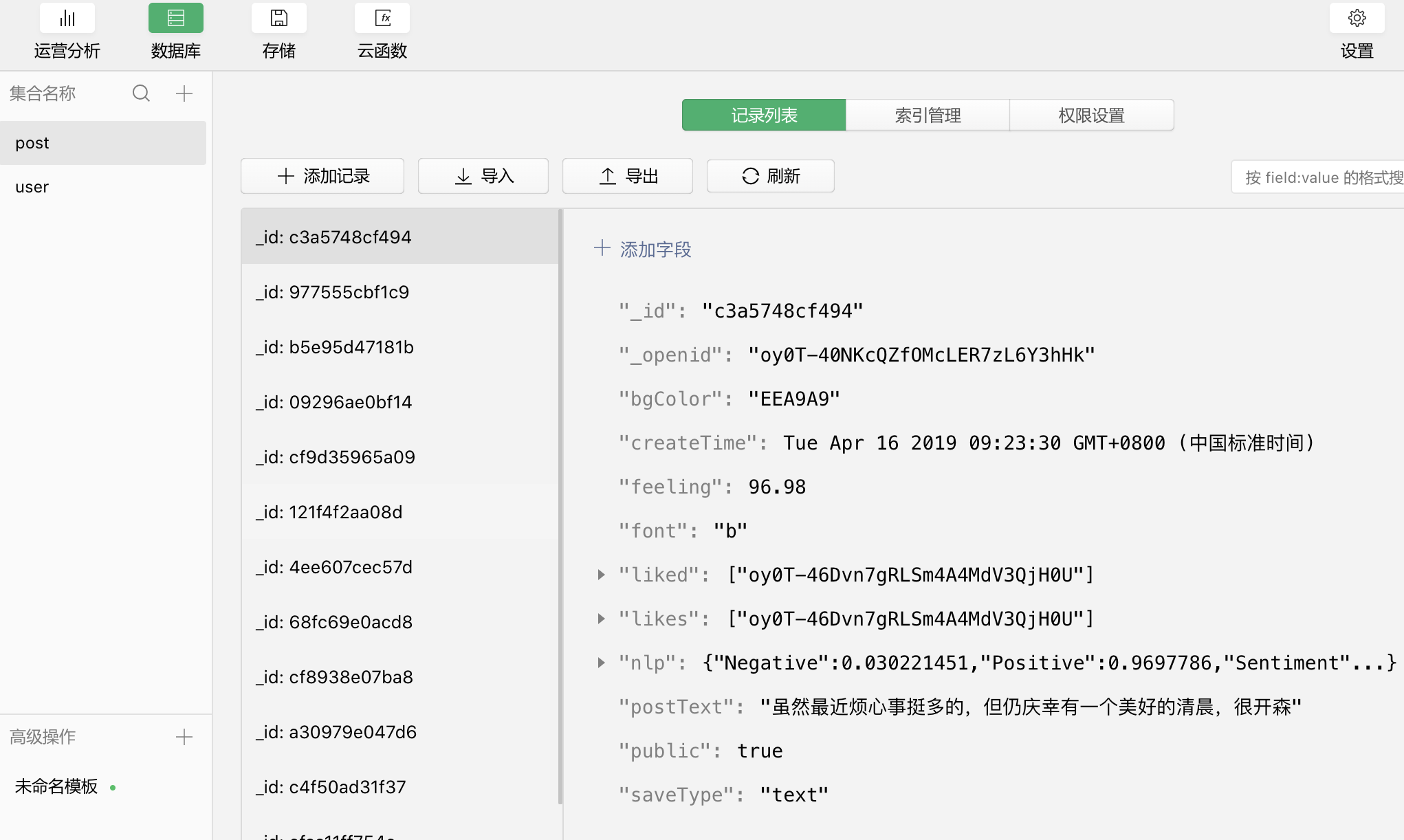Click plus icon next to 高级操作
This screenshot has height=840, width=1404.
(x=184, y=738)
